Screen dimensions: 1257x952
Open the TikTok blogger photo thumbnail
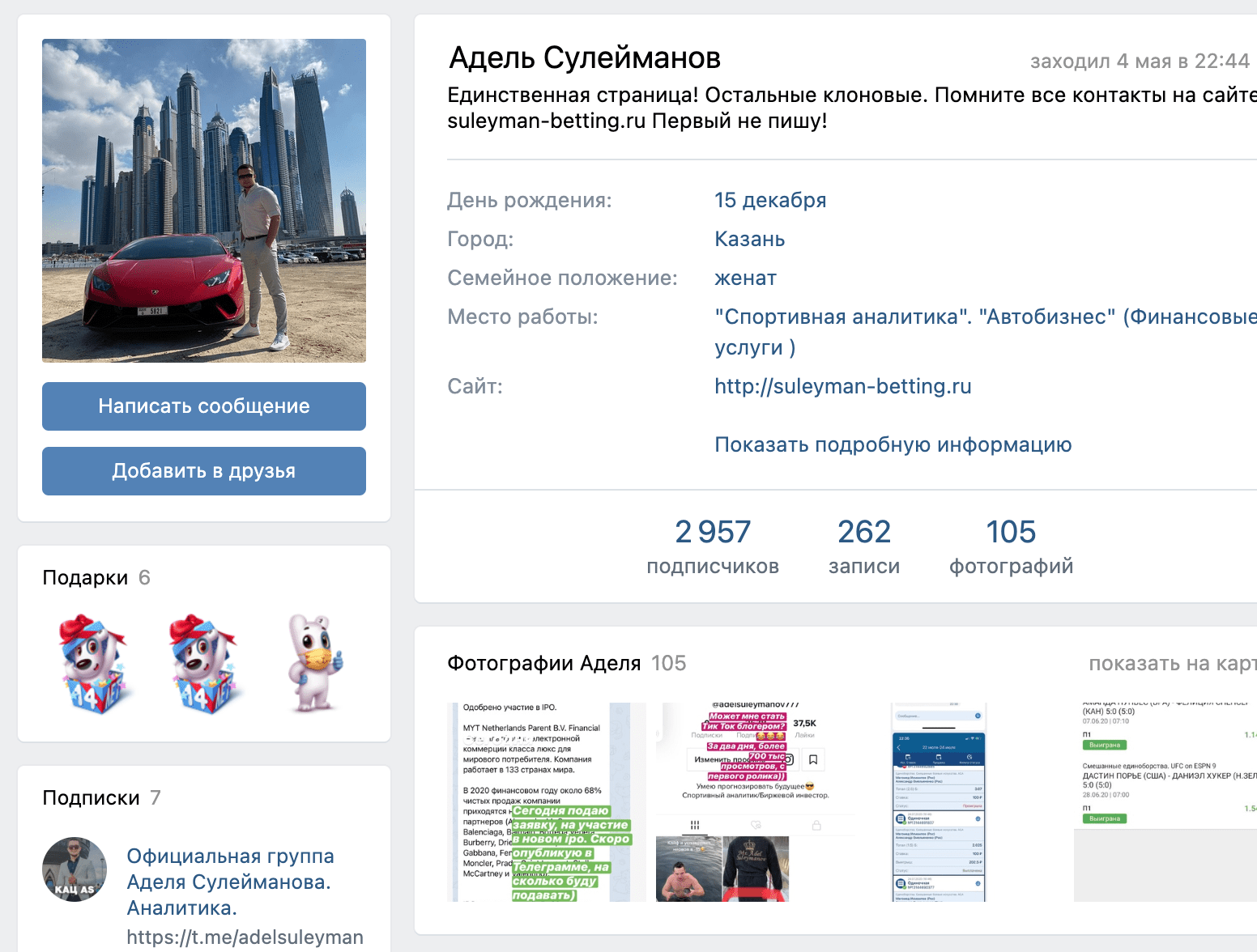[756, 802]
